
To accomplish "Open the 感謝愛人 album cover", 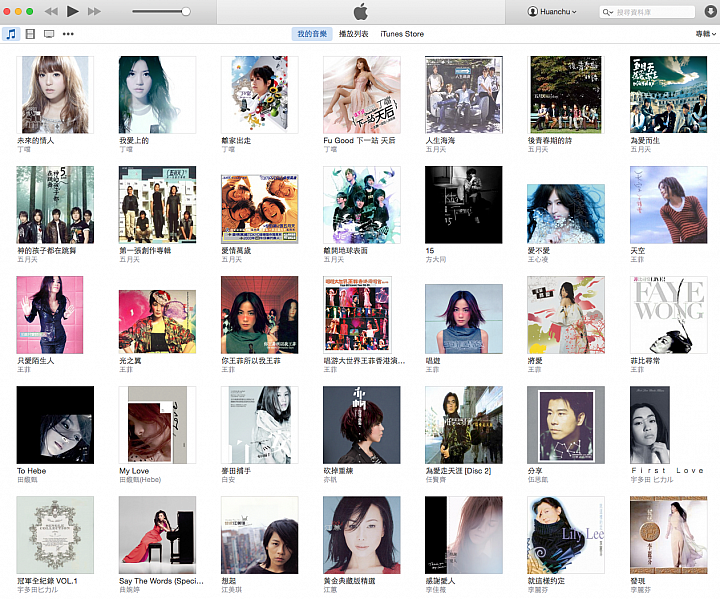I will (464, 535).
